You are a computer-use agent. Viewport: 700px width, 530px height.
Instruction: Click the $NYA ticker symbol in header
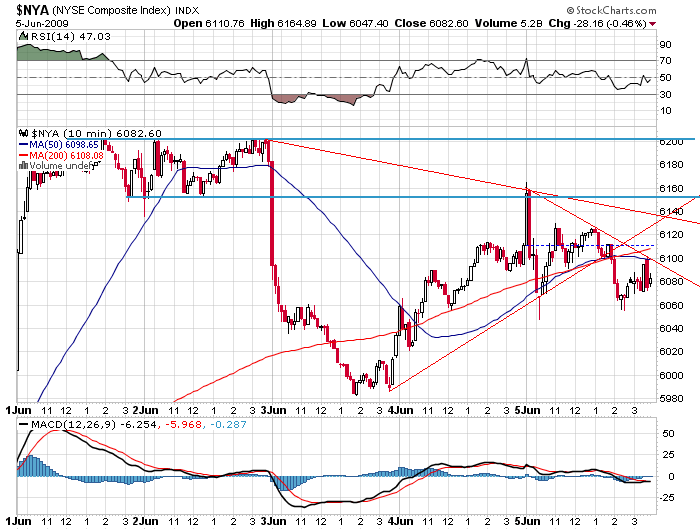pos(33,10)
